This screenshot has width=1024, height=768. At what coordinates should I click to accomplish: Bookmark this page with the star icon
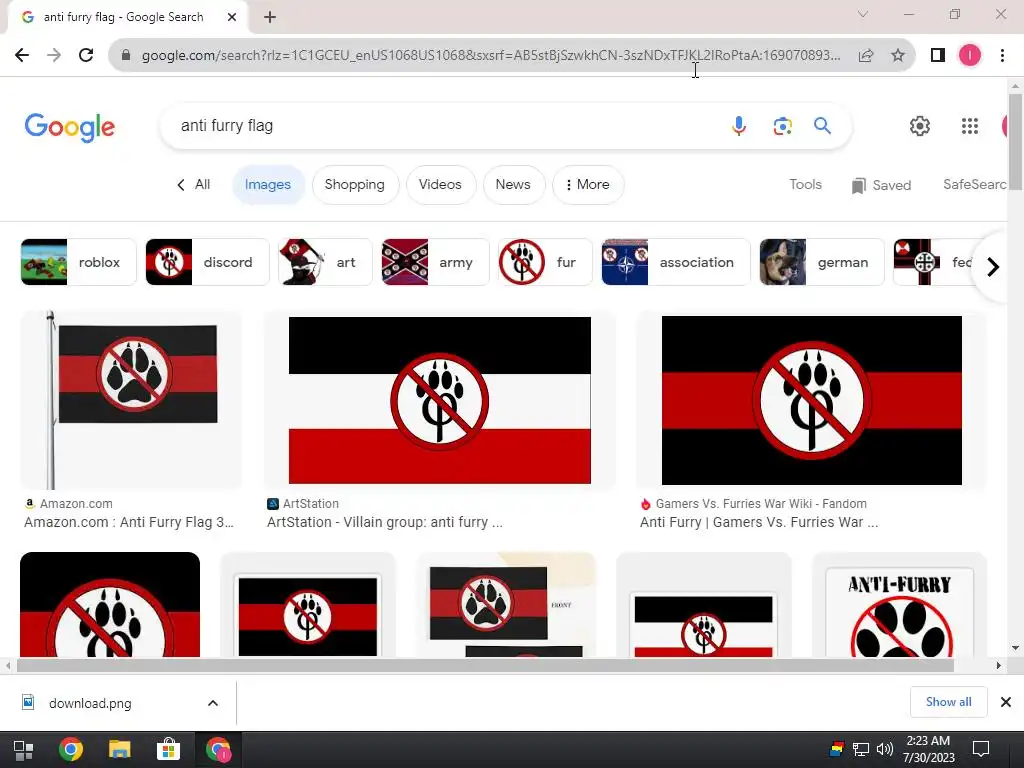[898, 56]
